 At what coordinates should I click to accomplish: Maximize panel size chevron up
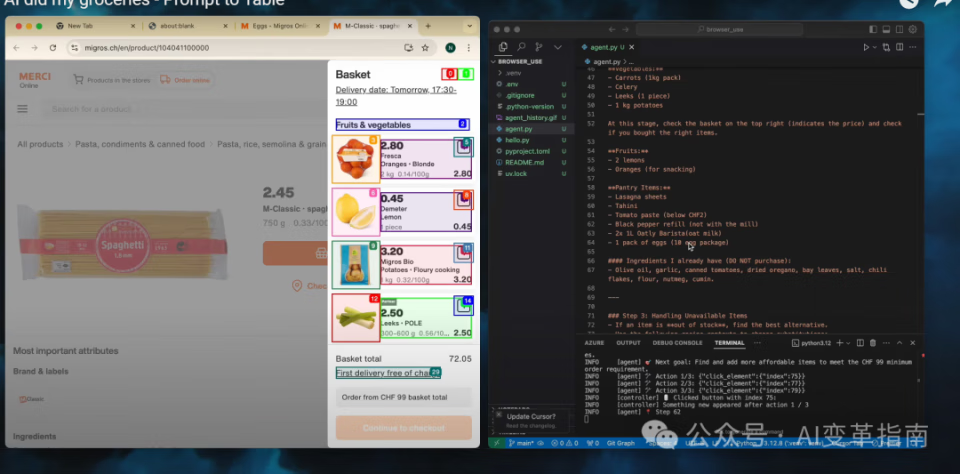tap(899, 343)
